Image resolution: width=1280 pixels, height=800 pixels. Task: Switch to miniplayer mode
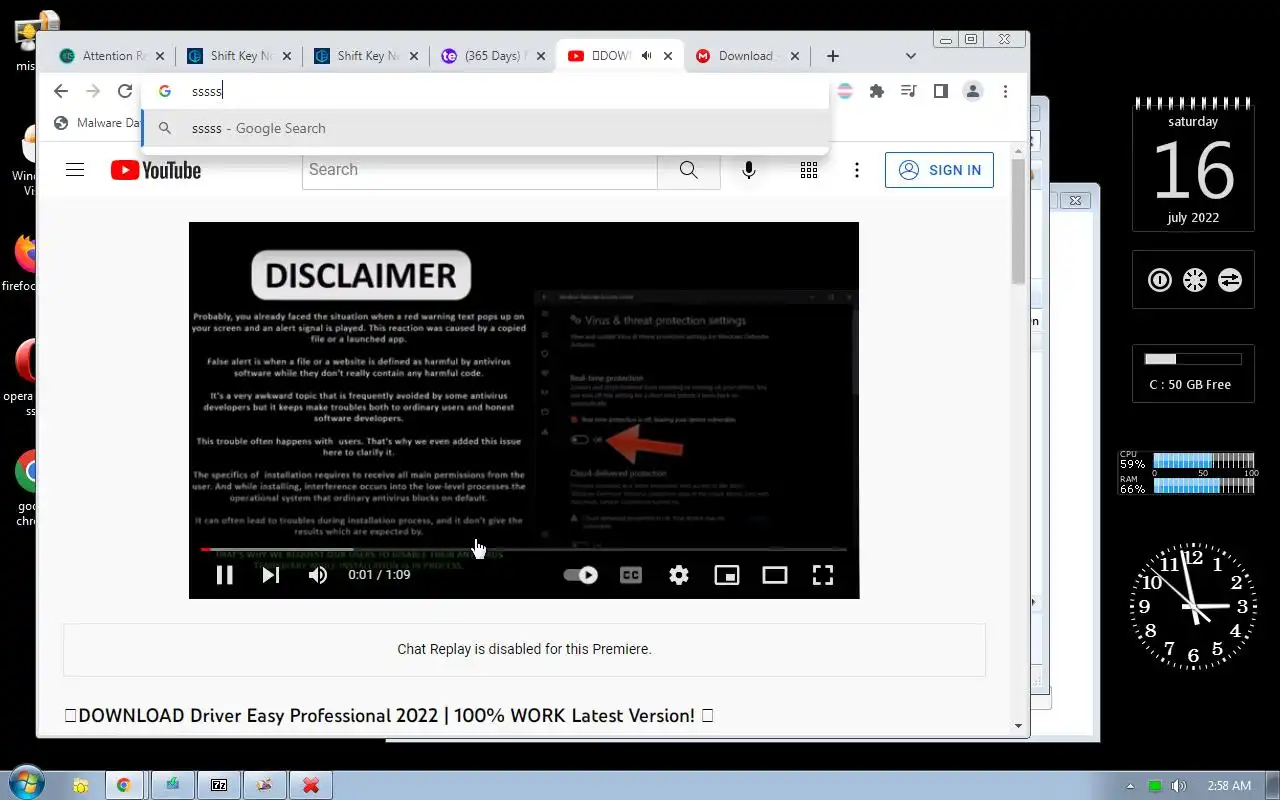(727, 575)
